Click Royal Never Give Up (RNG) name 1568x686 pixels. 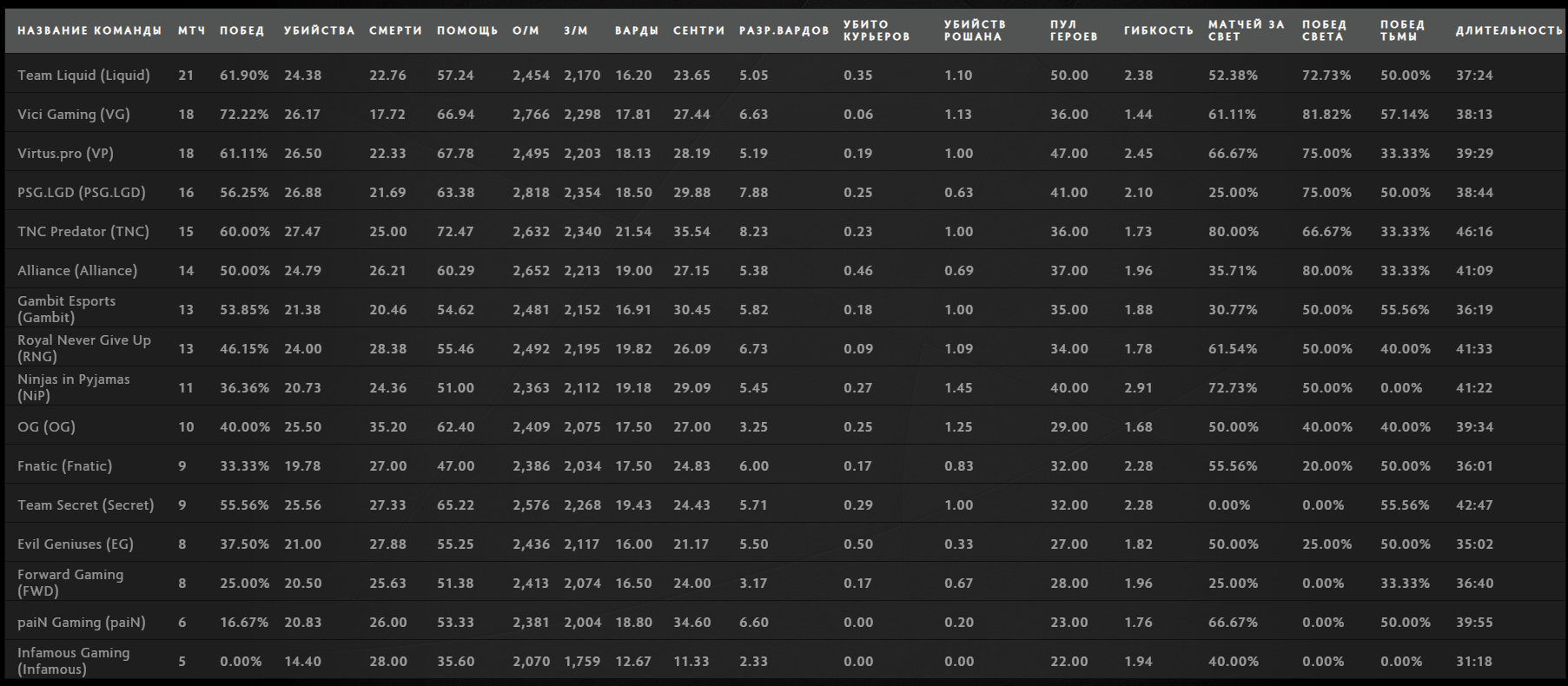(x=84, y=348)
